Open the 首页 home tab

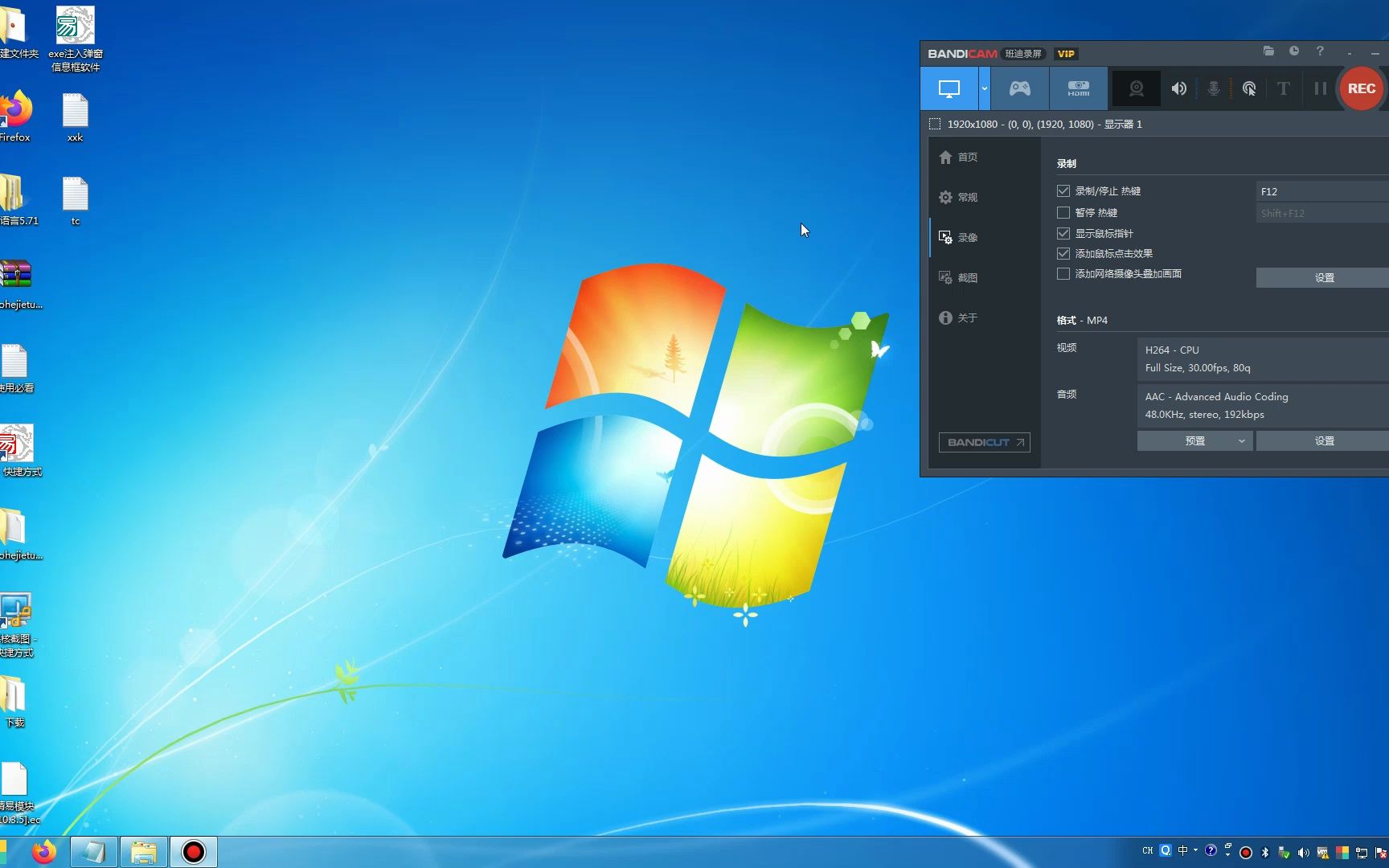coord(958,158)
